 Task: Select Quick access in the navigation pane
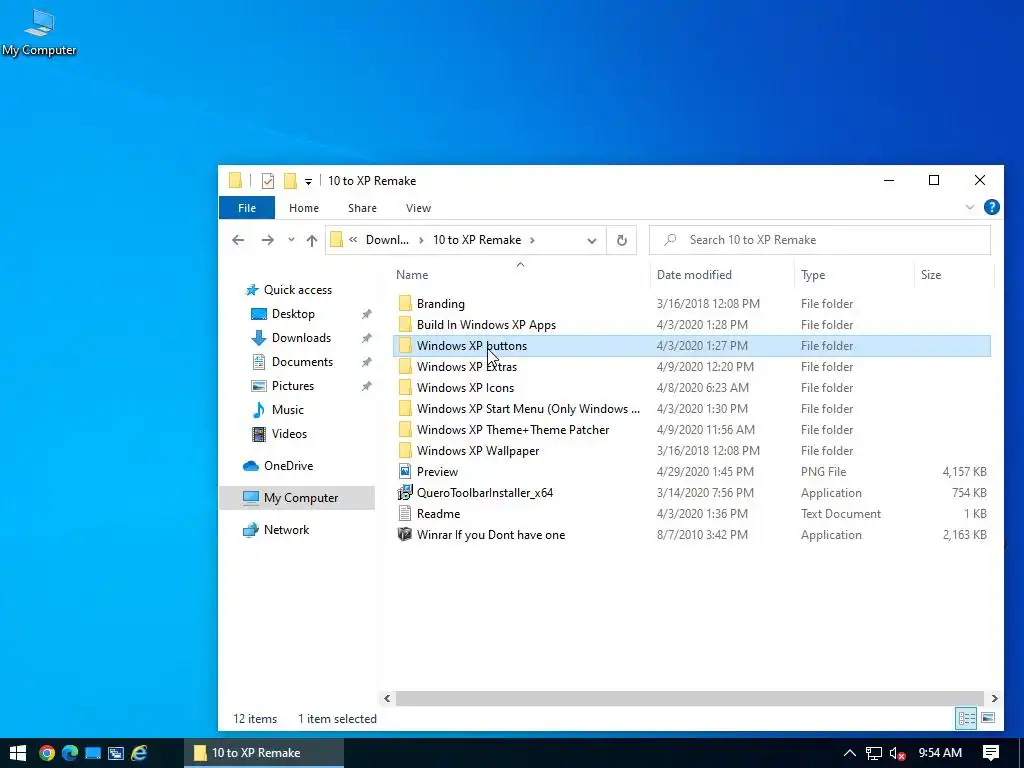(297, 290)
